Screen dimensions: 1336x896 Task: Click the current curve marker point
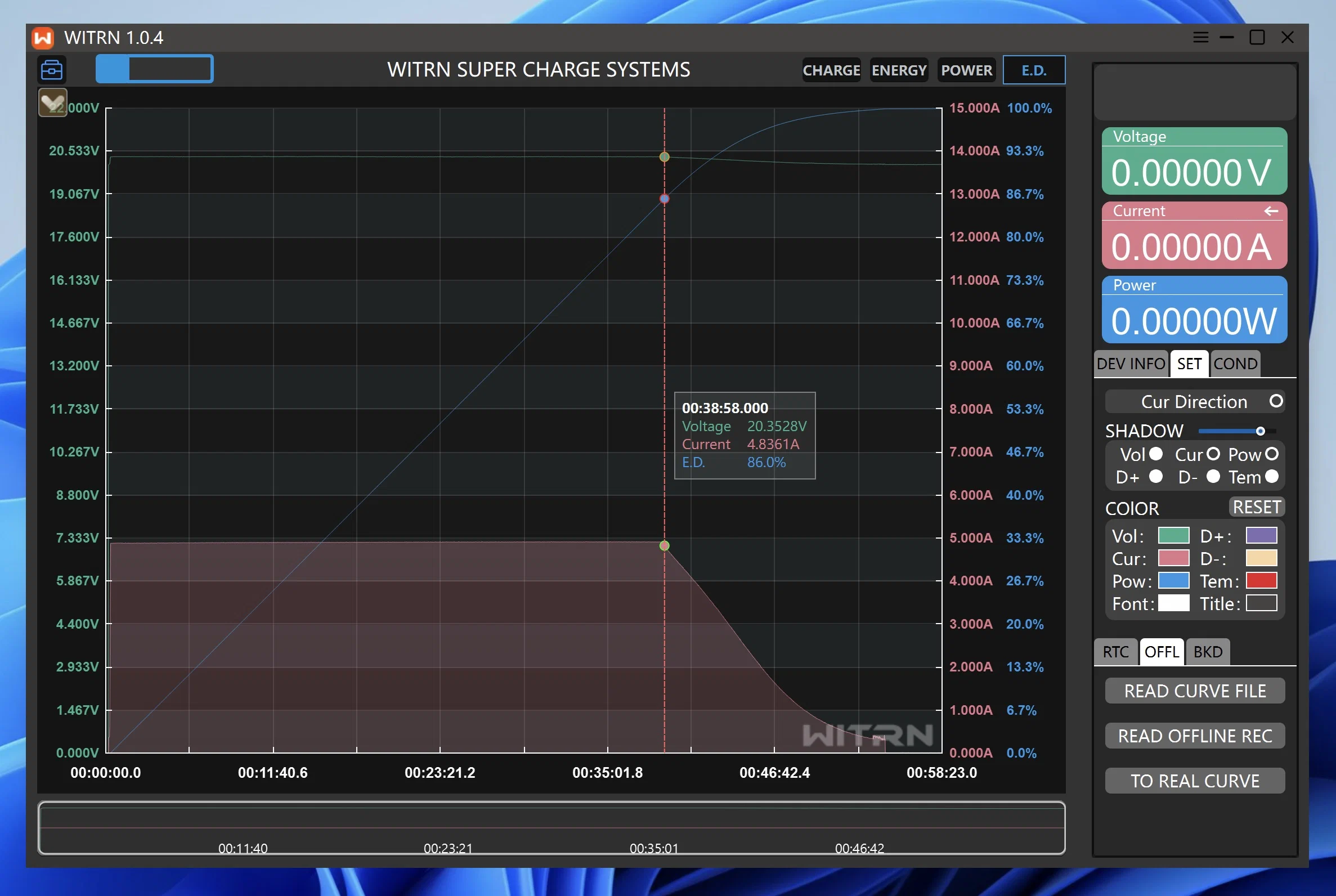(x=664, y=546)
